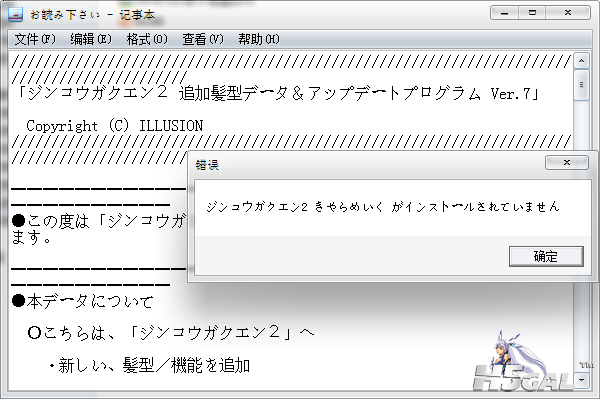Close the Notepad window

pos(568,13)
